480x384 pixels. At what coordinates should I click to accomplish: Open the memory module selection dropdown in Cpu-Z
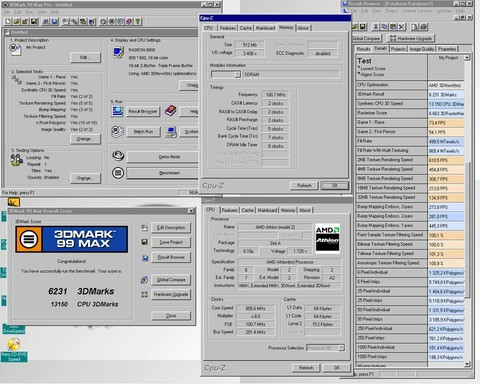[x=237, y=75]
